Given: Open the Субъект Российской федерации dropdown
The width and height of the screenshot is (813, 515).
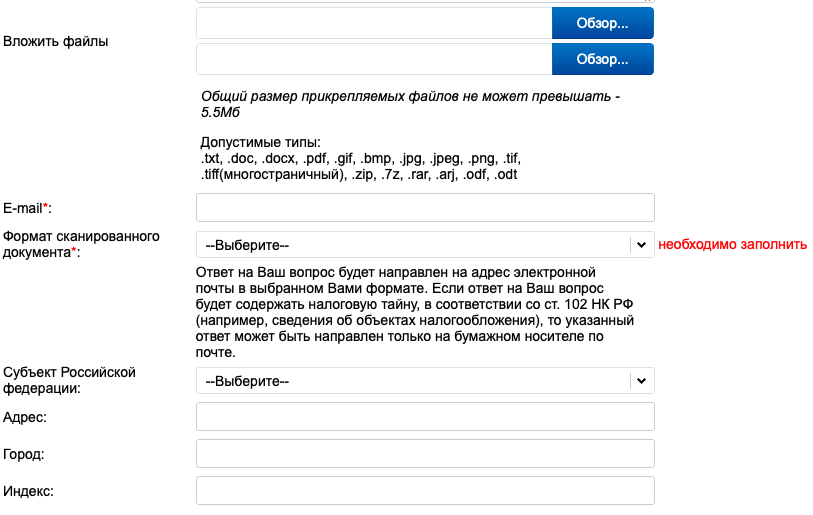Looking at the screenshot, I should 425,381.
